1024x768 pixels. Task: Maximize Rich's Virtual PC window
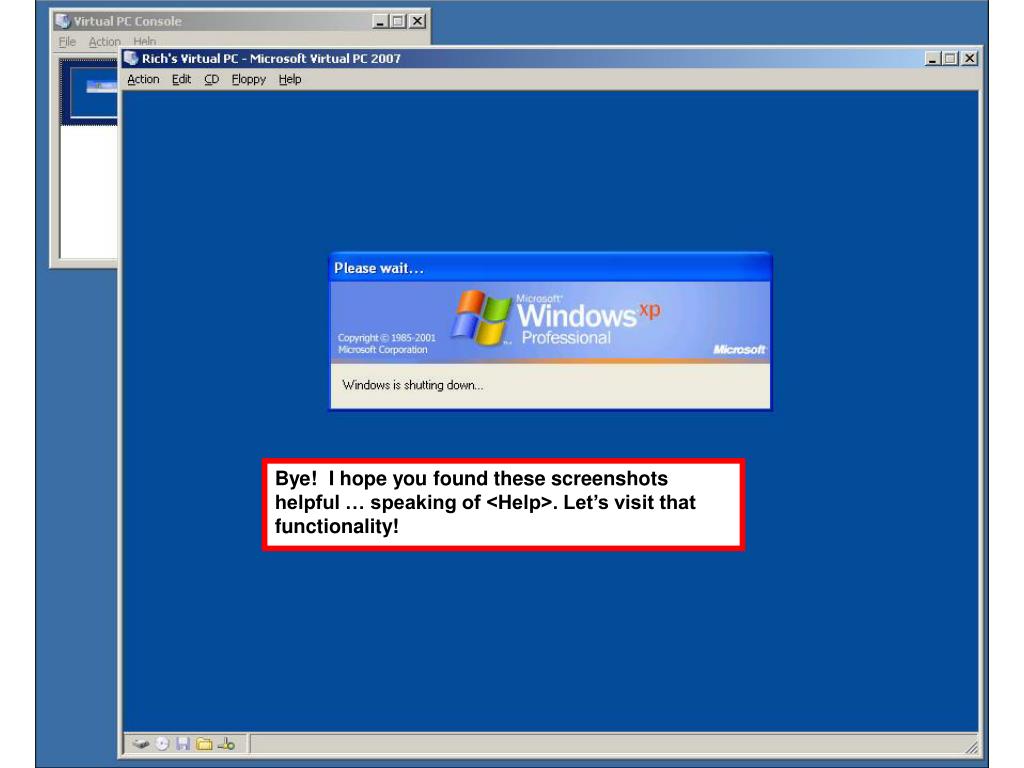click(950, 59)
